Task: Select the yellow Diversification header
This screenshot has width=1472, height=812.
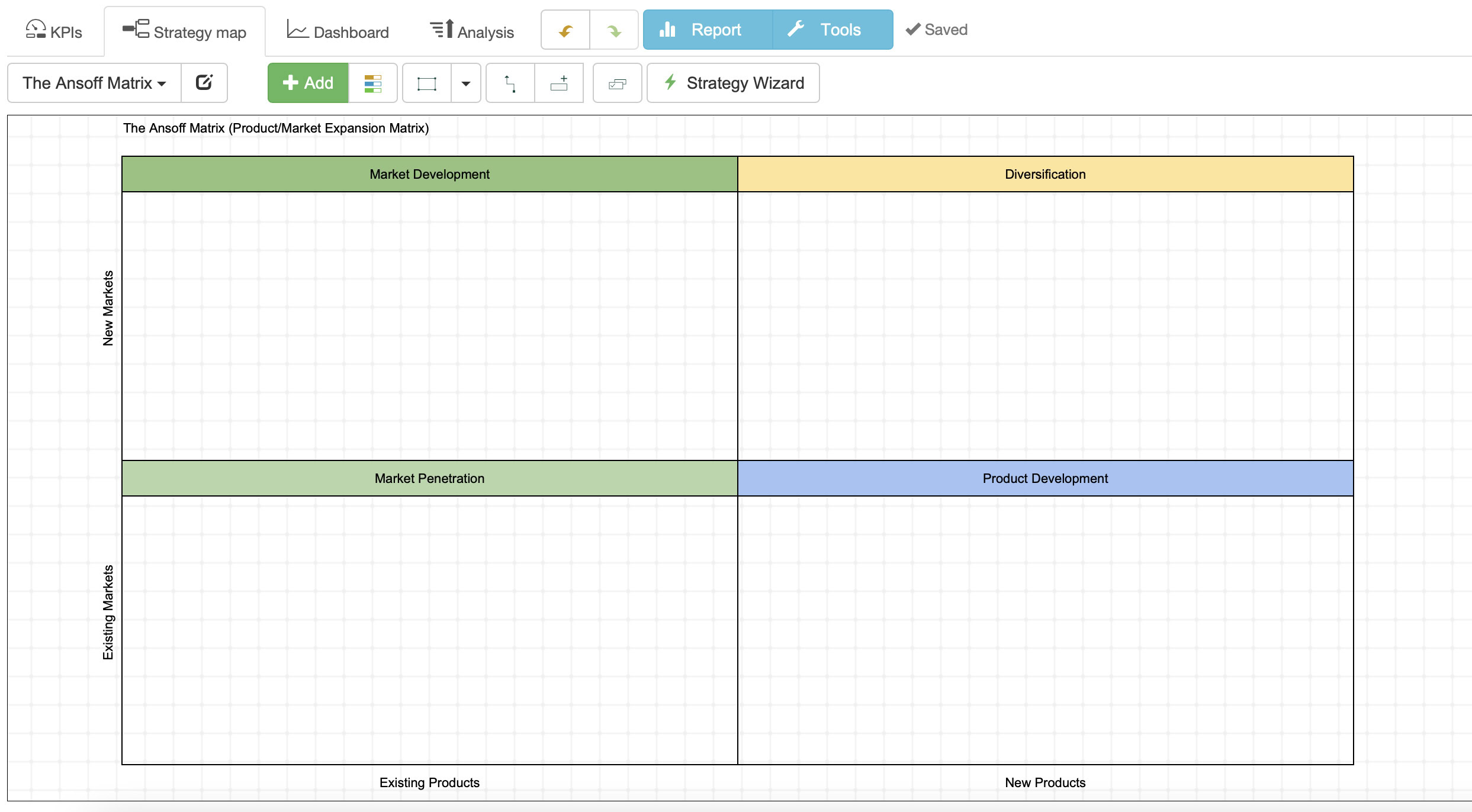Action: 1045,174
